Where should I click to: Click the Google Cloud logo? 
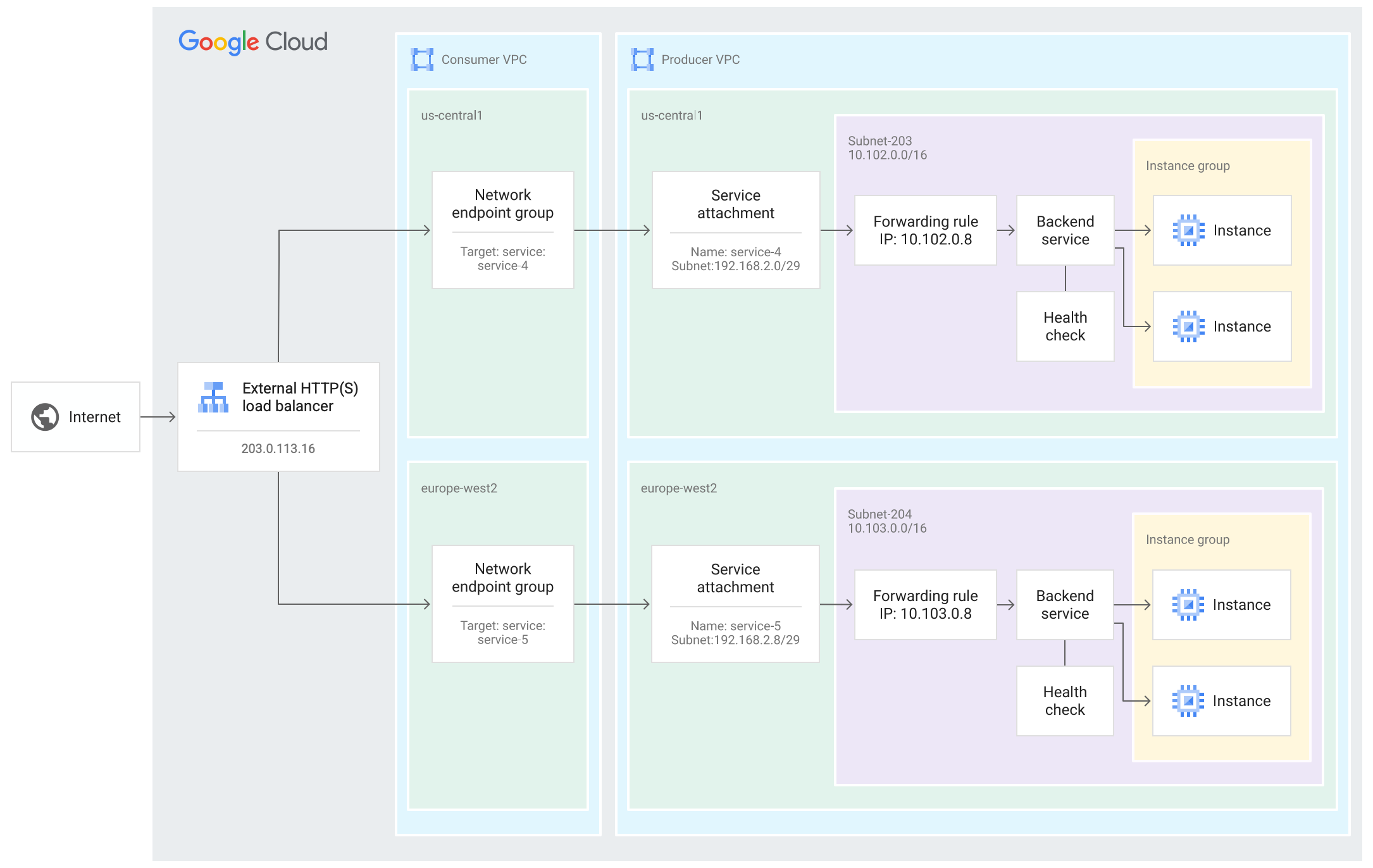tap(253, 42)
